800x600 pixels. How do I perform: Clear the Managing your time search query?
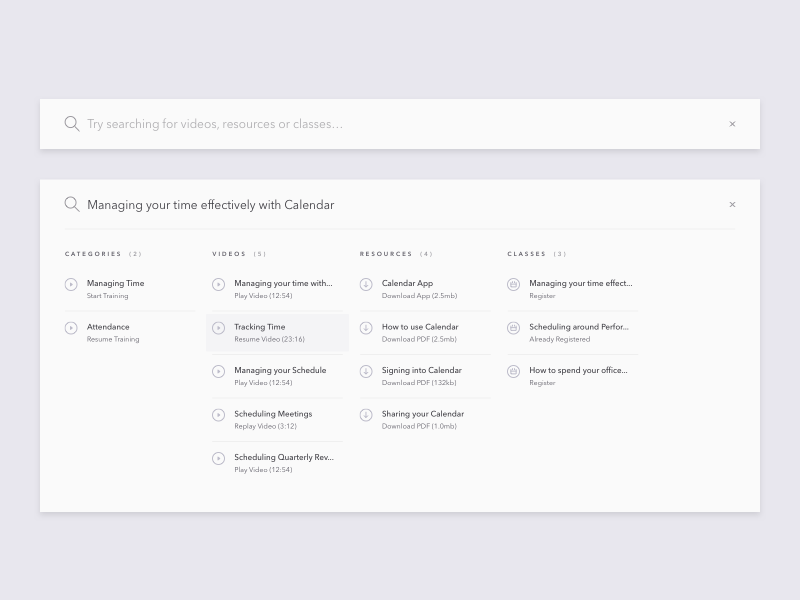point(732,204)
